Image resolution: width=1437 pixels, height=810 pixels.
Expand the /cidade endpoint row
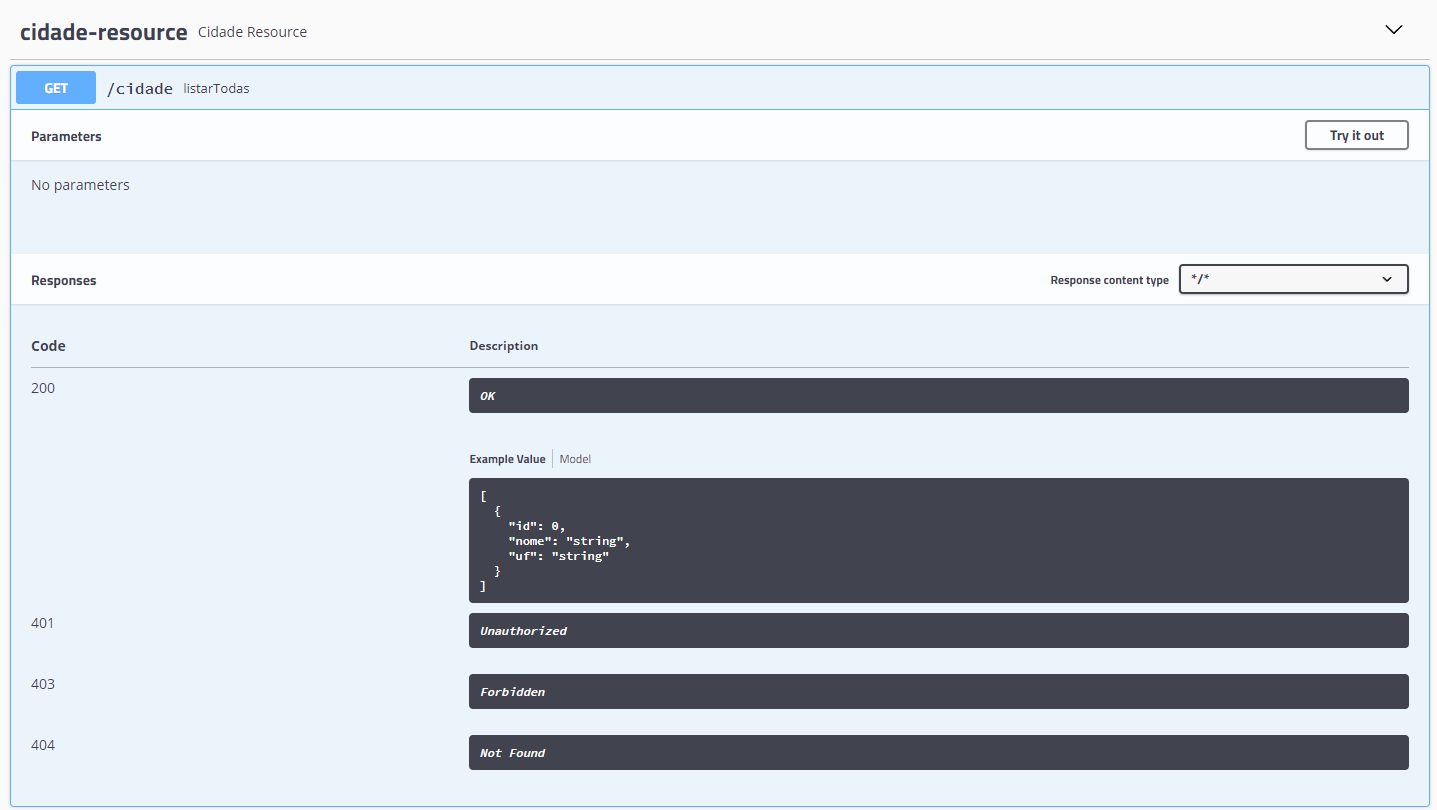coord(700,88)
